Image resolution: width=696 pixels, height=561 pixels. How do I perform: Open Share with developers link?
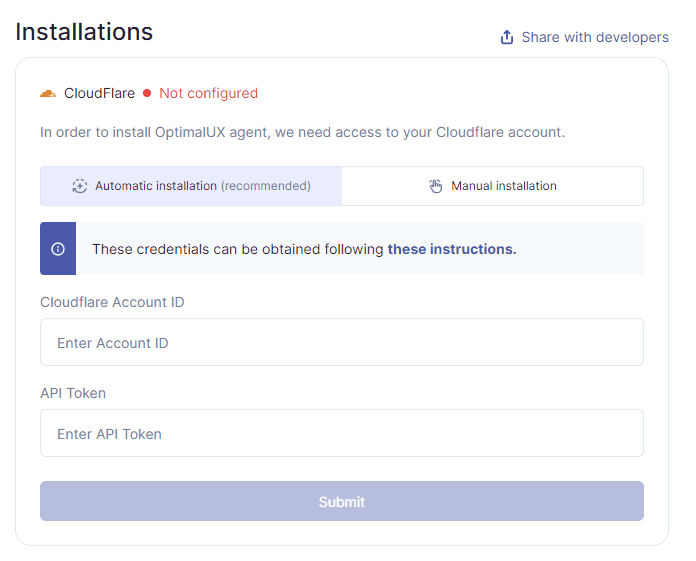(x=584, y=37)
